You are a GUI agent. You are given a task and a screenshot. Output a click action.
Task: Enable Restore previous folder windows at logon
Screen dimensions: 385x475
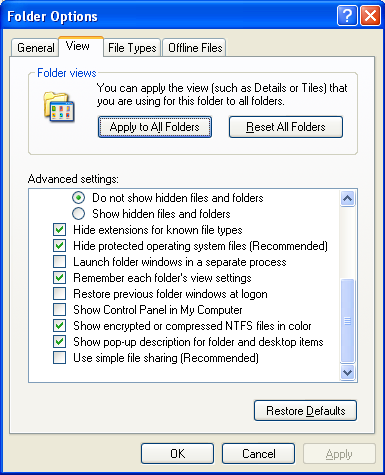point(59,294)
